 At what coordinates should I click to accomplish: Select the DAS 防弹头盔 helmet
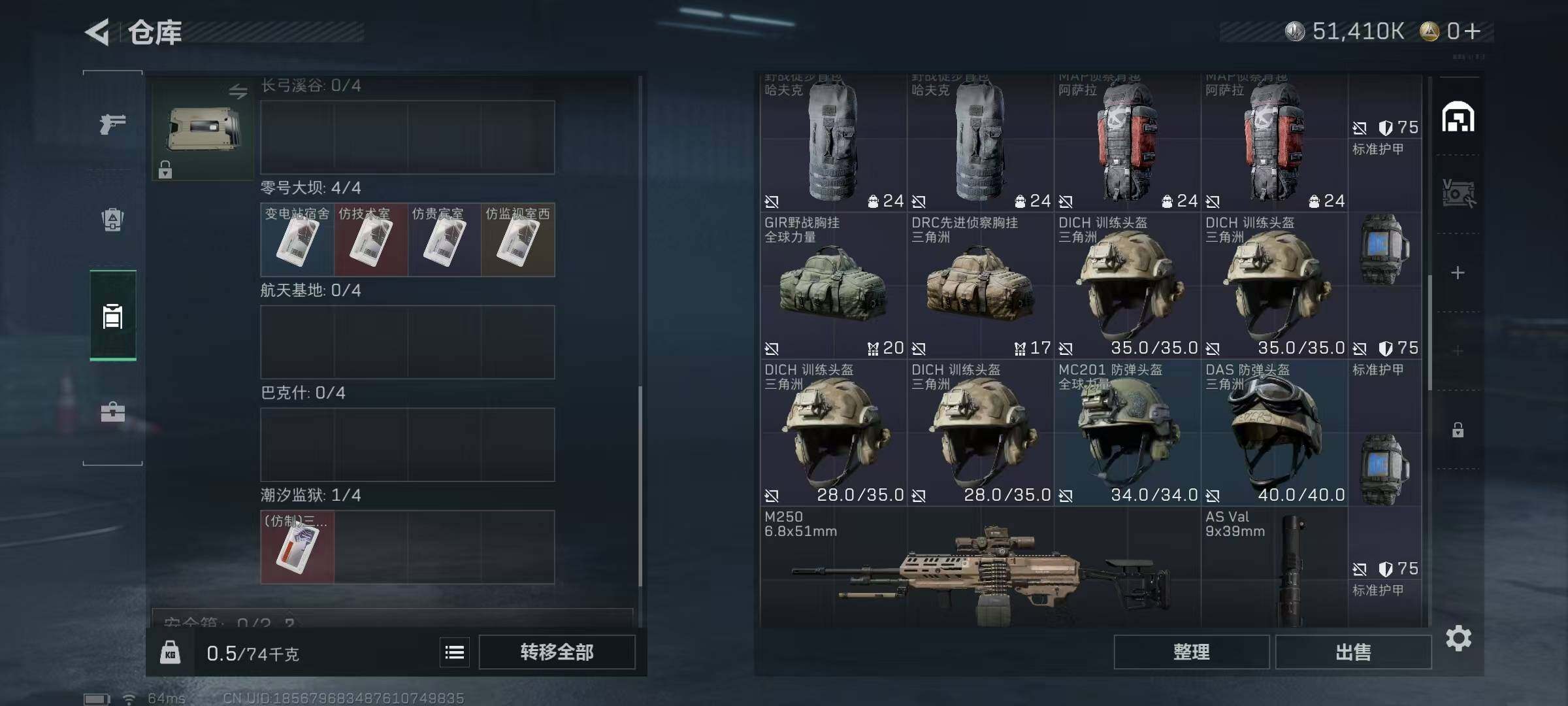tap(1274, 433)
